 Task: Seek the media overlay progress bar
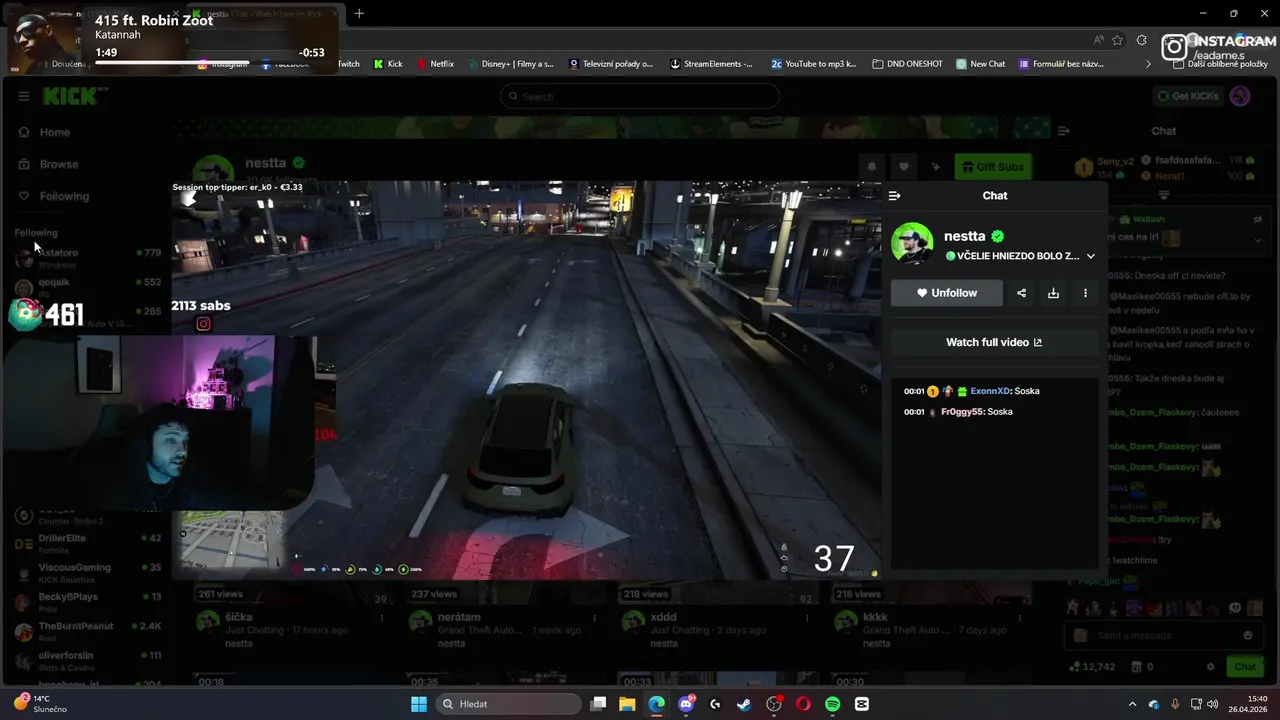click(210, 63)
